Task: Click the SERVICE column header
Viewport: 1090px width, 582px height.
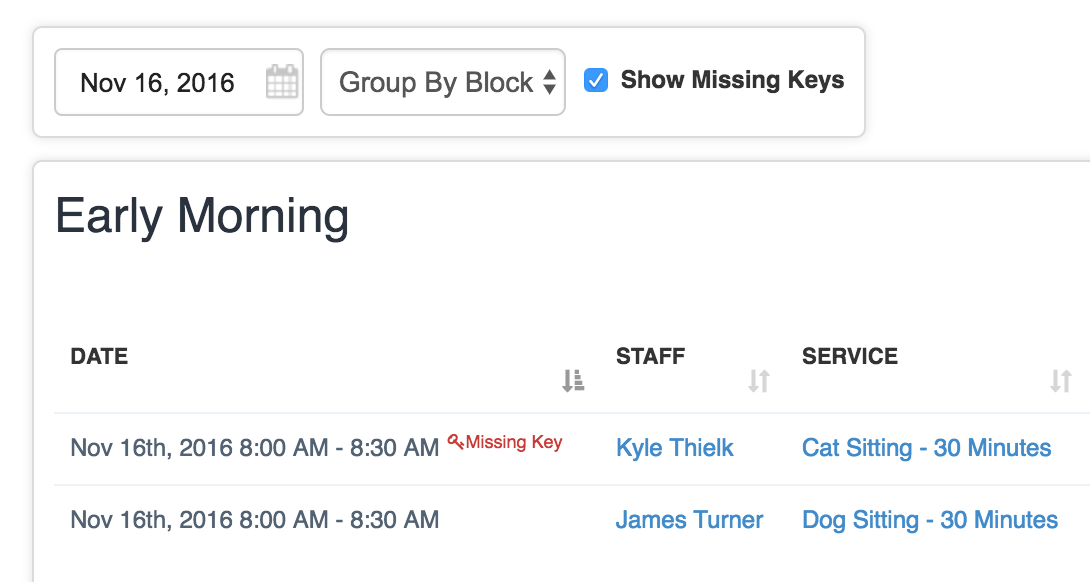Action: [x=849, y=356]
